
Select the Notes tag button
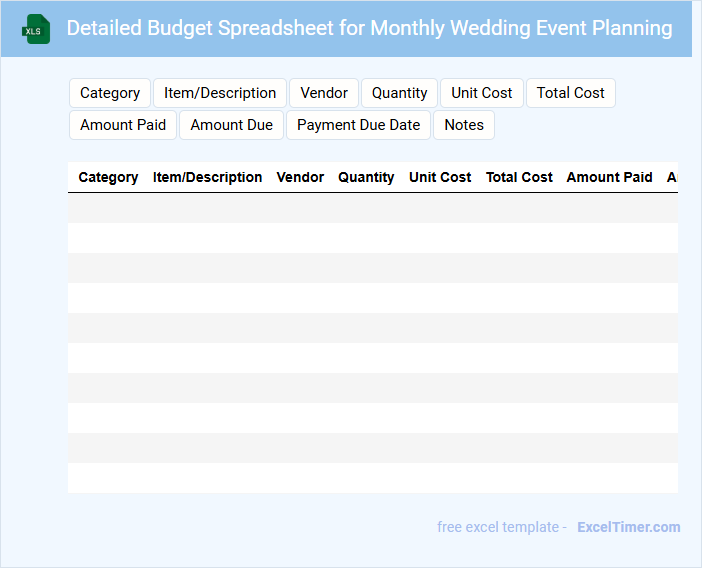pyautogui.click(x=464, y=125)
